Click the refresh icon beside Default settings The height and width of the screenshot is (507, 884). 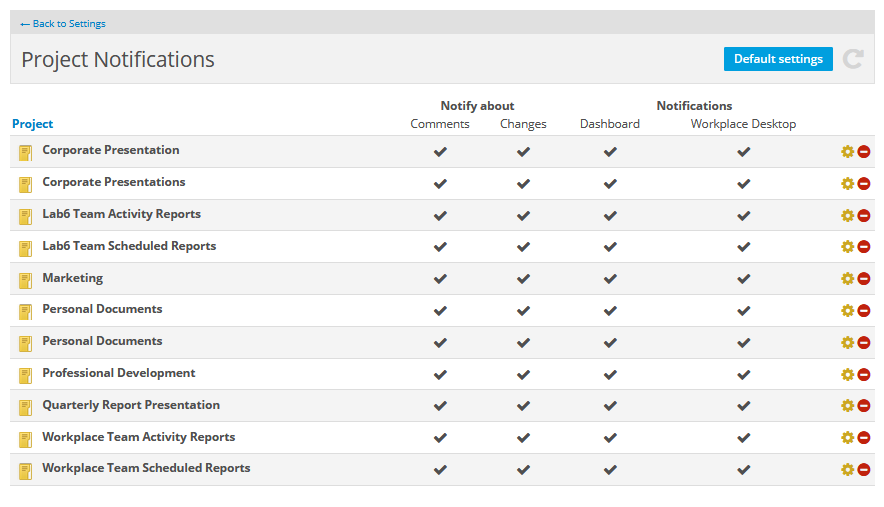click(x=852, y=59)
